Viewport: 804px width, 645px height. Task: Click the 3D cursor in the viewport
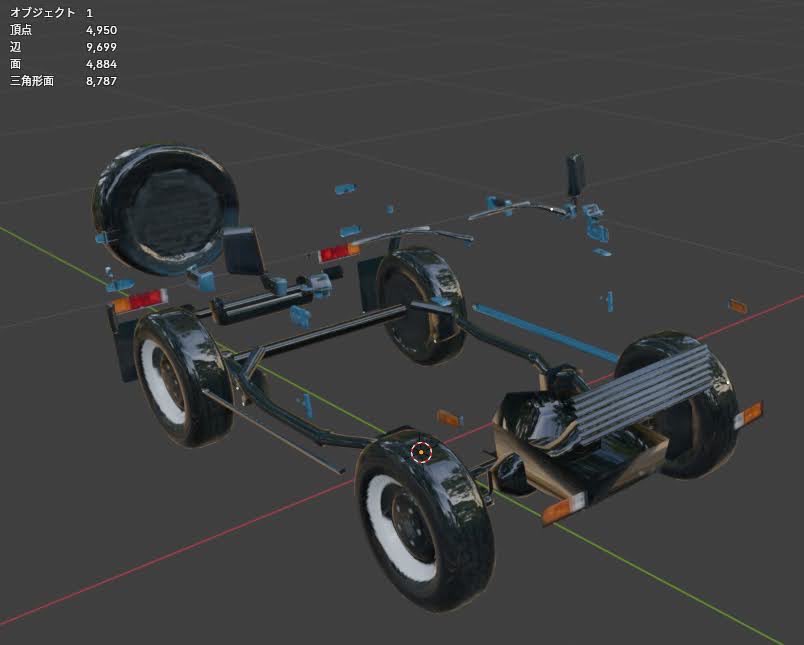(421, 452)
